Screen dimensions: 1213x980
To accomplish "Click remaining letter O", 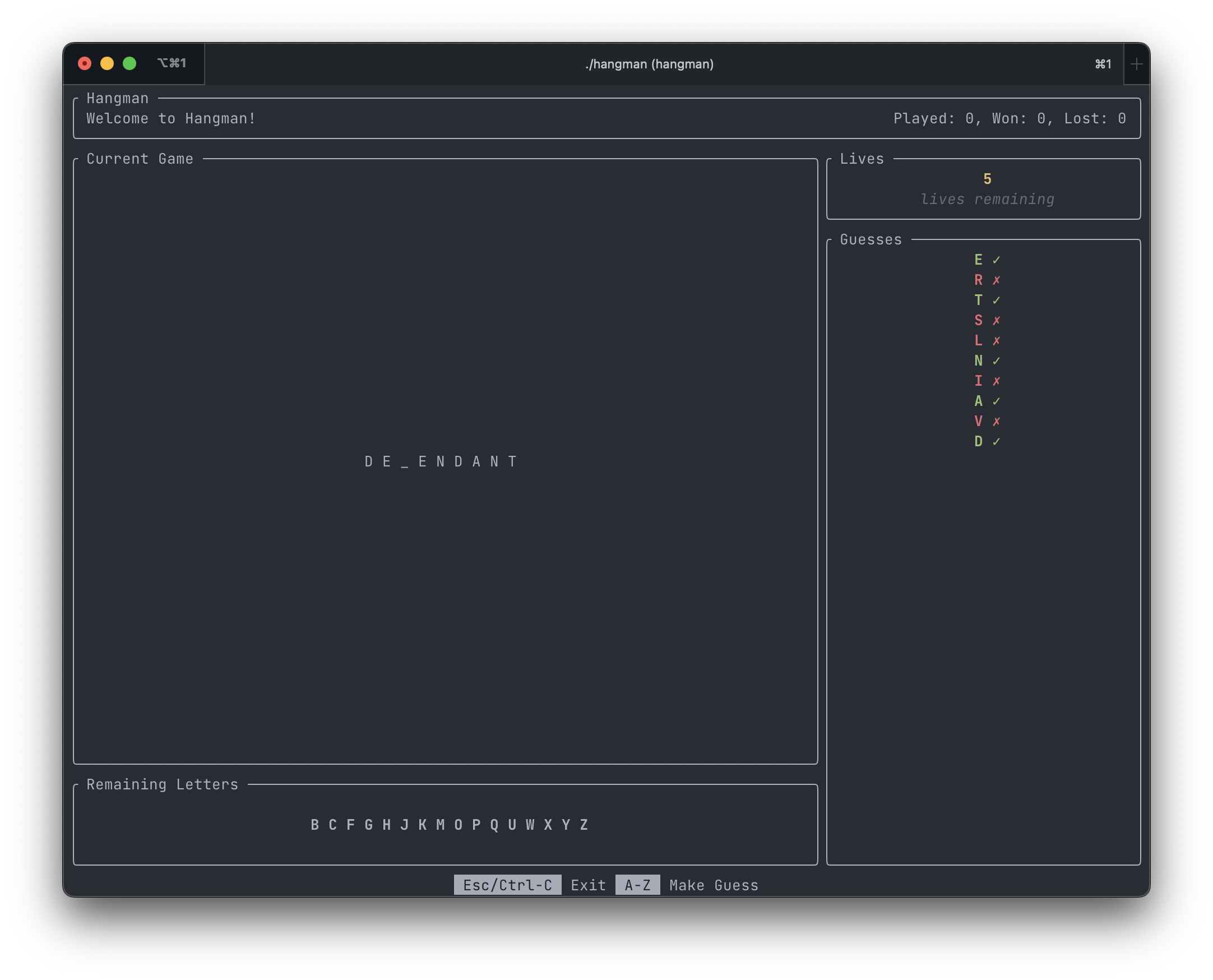I will 459,825.
